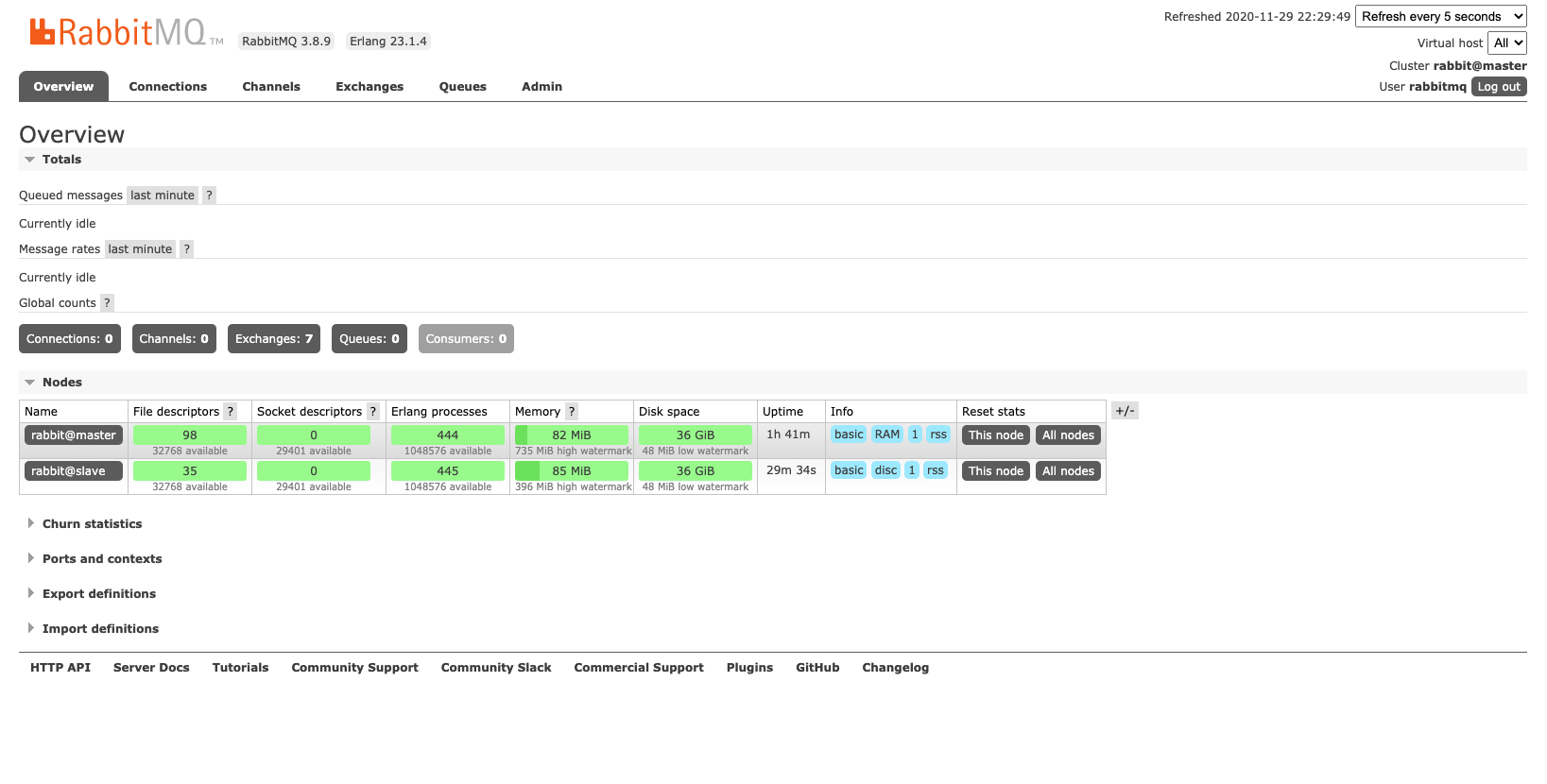
Task: Open the refresh interval dropdown
Action: [x=1441, y=17]
